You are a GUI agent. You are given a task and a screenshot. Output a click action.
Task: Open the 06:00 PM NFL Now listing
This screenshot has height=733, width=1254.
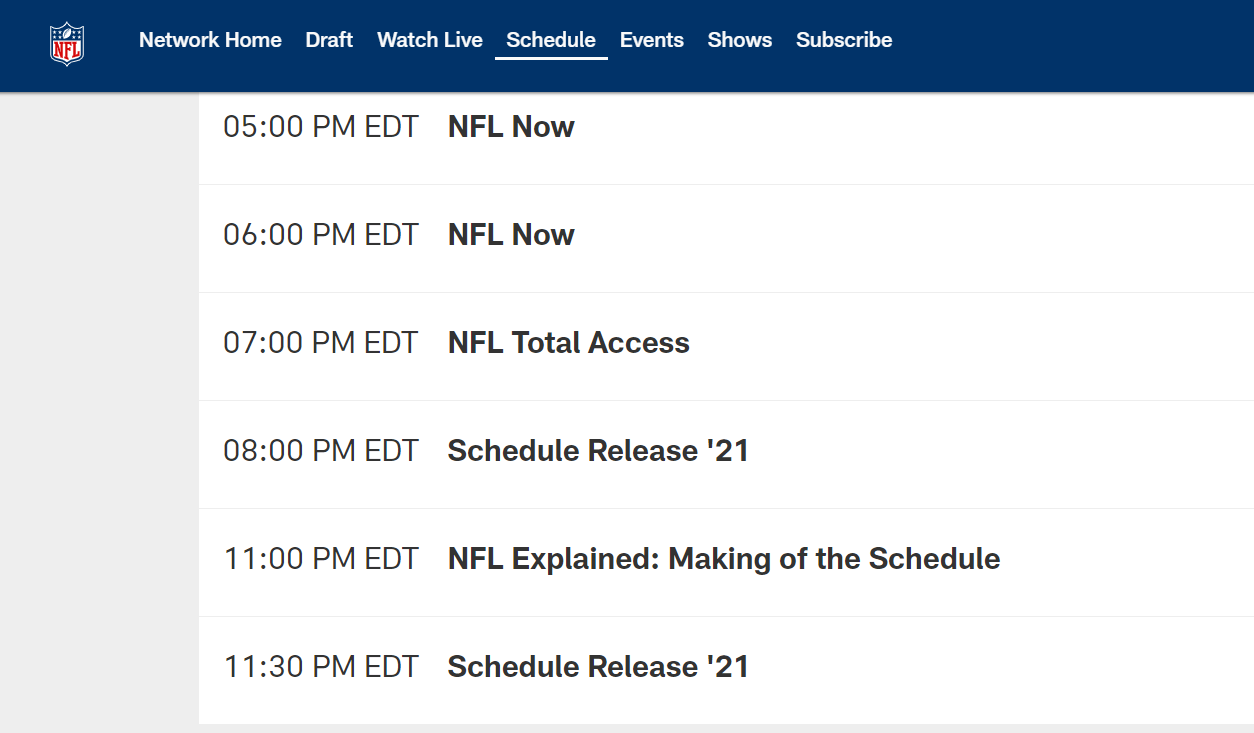(x=511, y=235)
